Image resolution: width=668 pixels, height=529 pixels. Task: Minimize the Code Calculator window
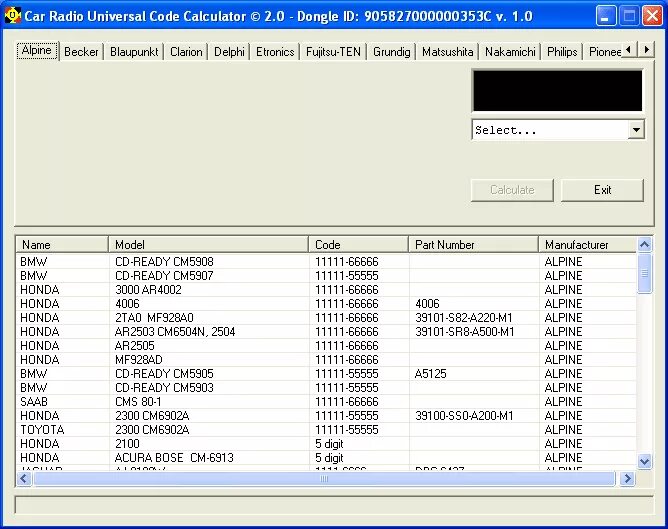pos(605,16)
